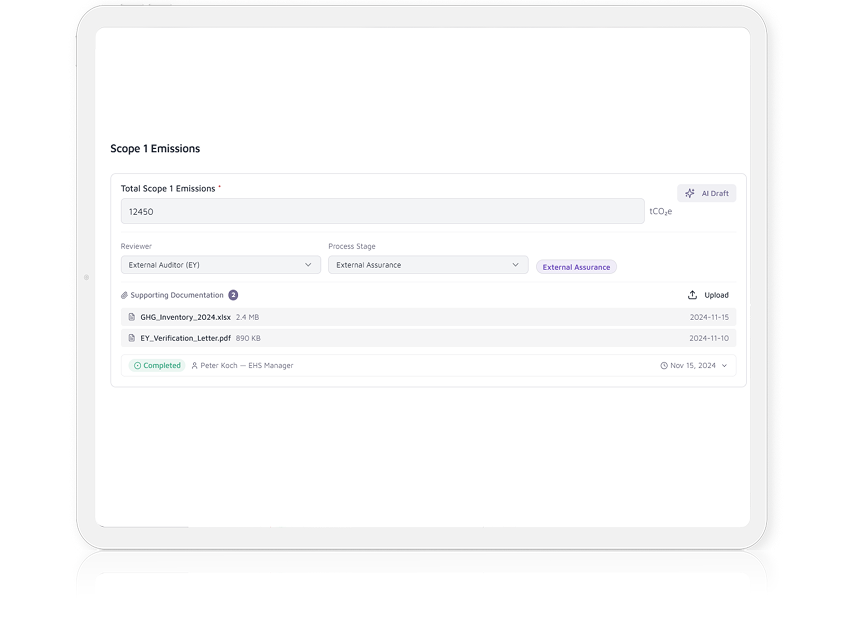Image resolution: width=849 pixels, height=619 pixels.
Task: Click the Process Stage field label
Action: [x=352, y=246]
